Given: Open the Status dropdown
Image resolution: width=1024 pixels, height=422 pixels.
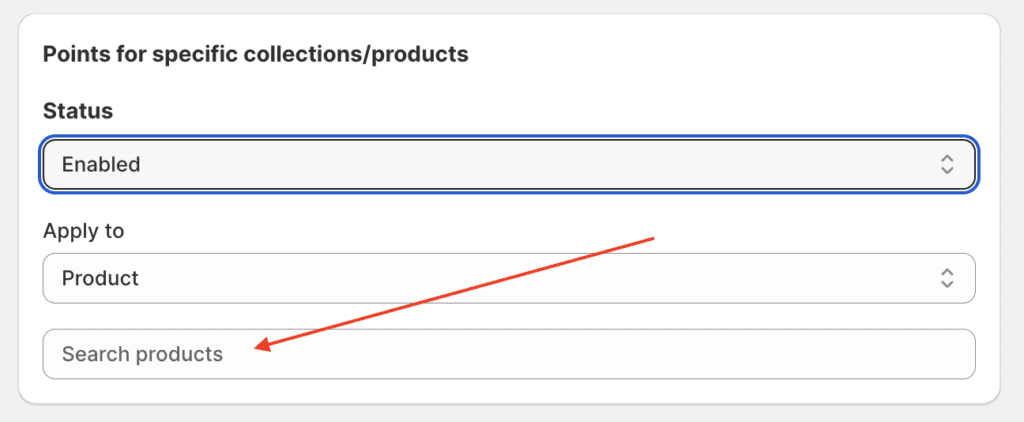Looking at the screenshot, I should (508, 164).
